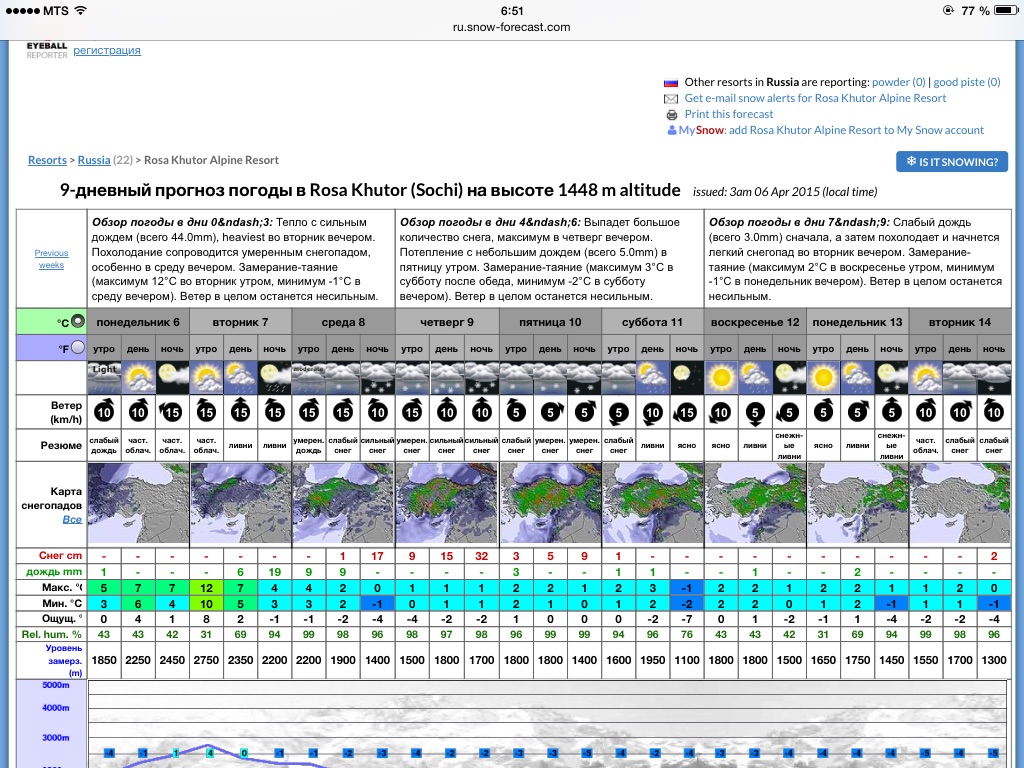Open the регистрация link
The height and width of the screenshot is (768, 1024).
tap(107, 50)
